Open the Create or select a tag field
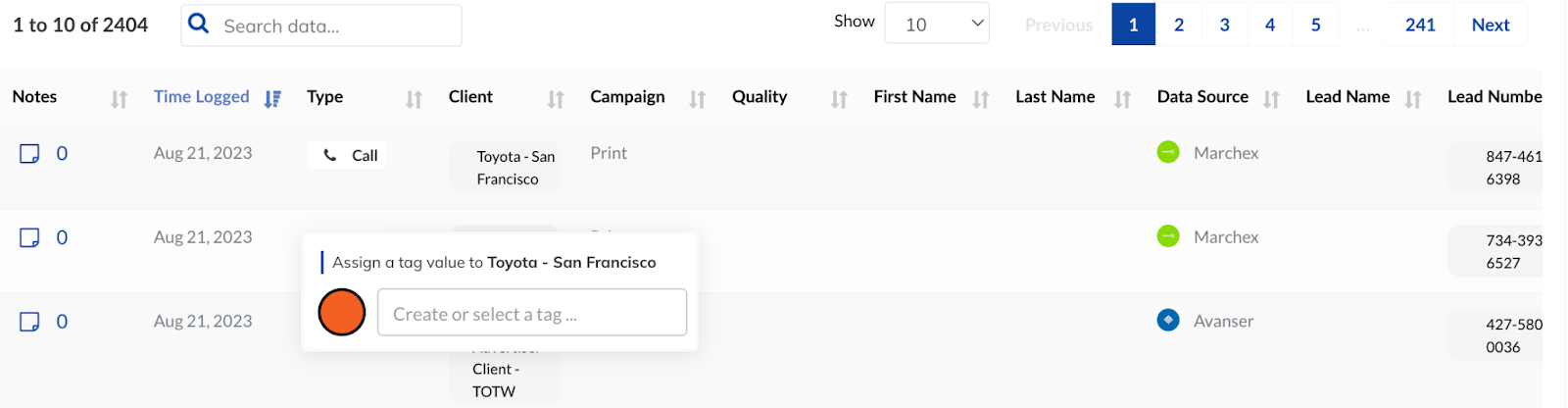Screen dimensions: 1568x408 pos(531,313)
